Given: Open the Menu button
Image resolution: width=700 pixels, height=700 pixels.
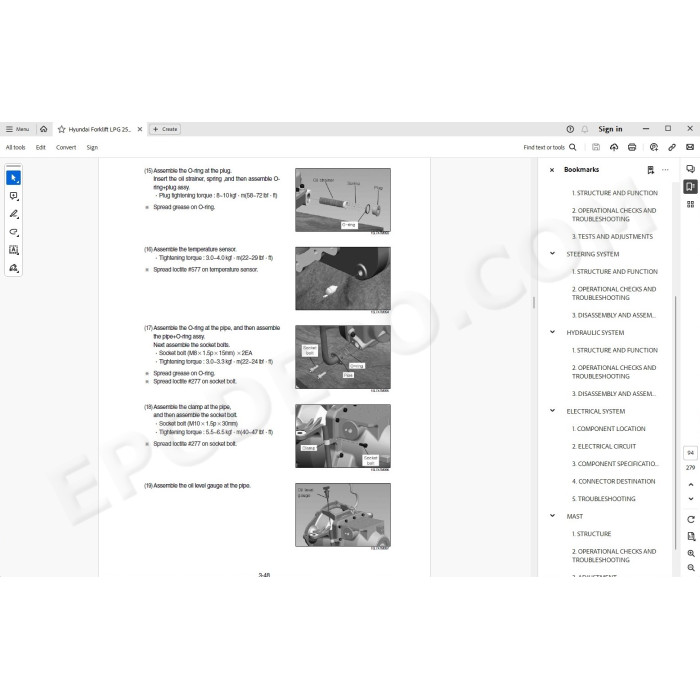Looking at the screenshot, I should (x=17, y=129).
